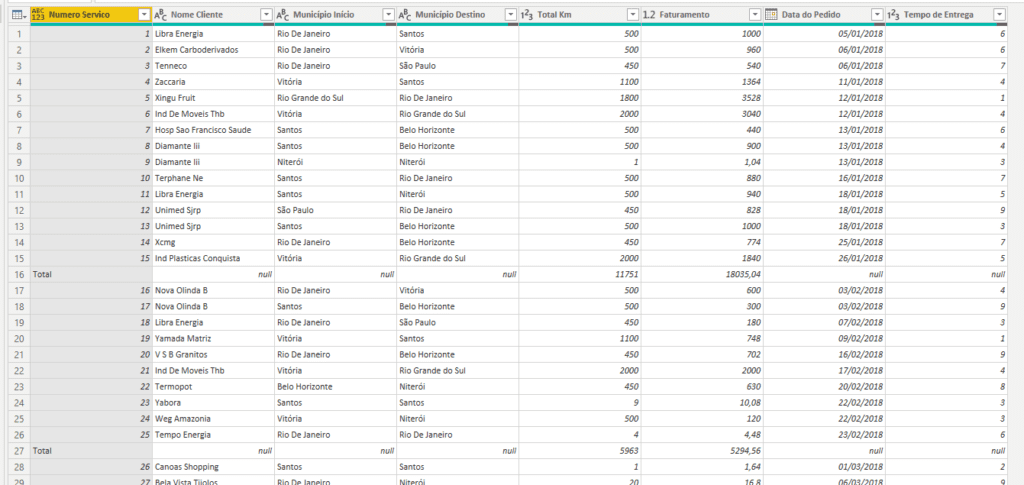Expand the Município Destino filter arrow
The image size is (1024, 485).
pos(511,14)
